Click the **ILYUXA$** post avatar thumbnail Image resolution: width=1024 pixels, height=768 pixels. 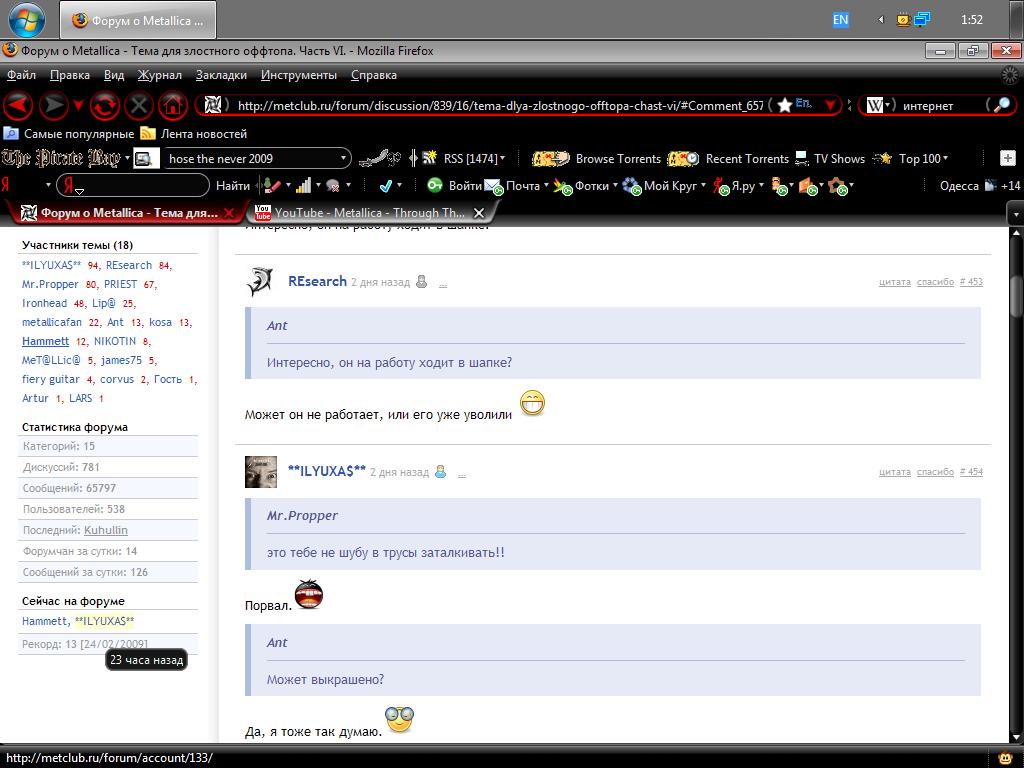[x=261, y=472]
